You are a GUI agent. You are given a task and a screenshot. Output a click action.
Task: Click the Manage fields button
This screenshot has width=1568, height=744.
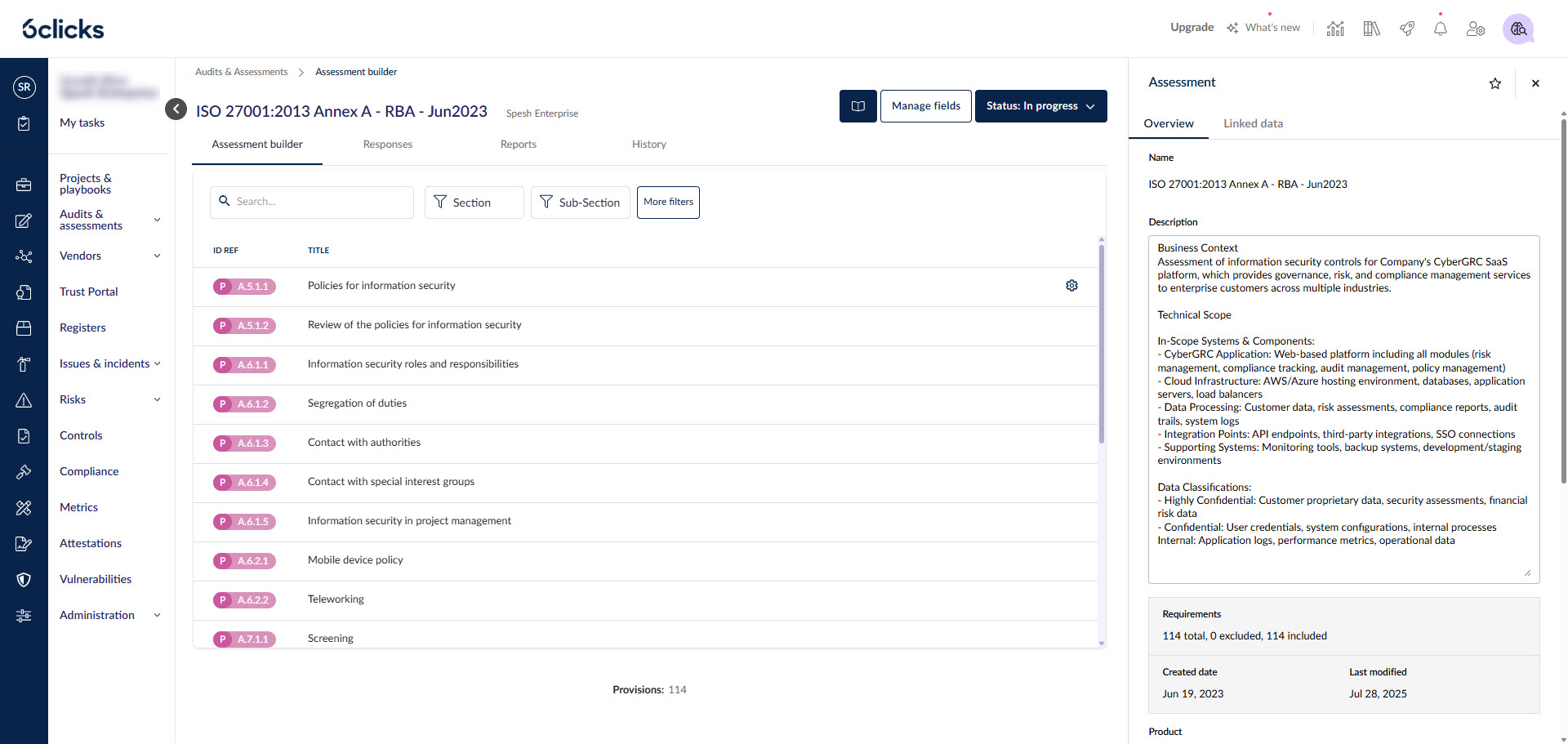click(x=925, y=106)
